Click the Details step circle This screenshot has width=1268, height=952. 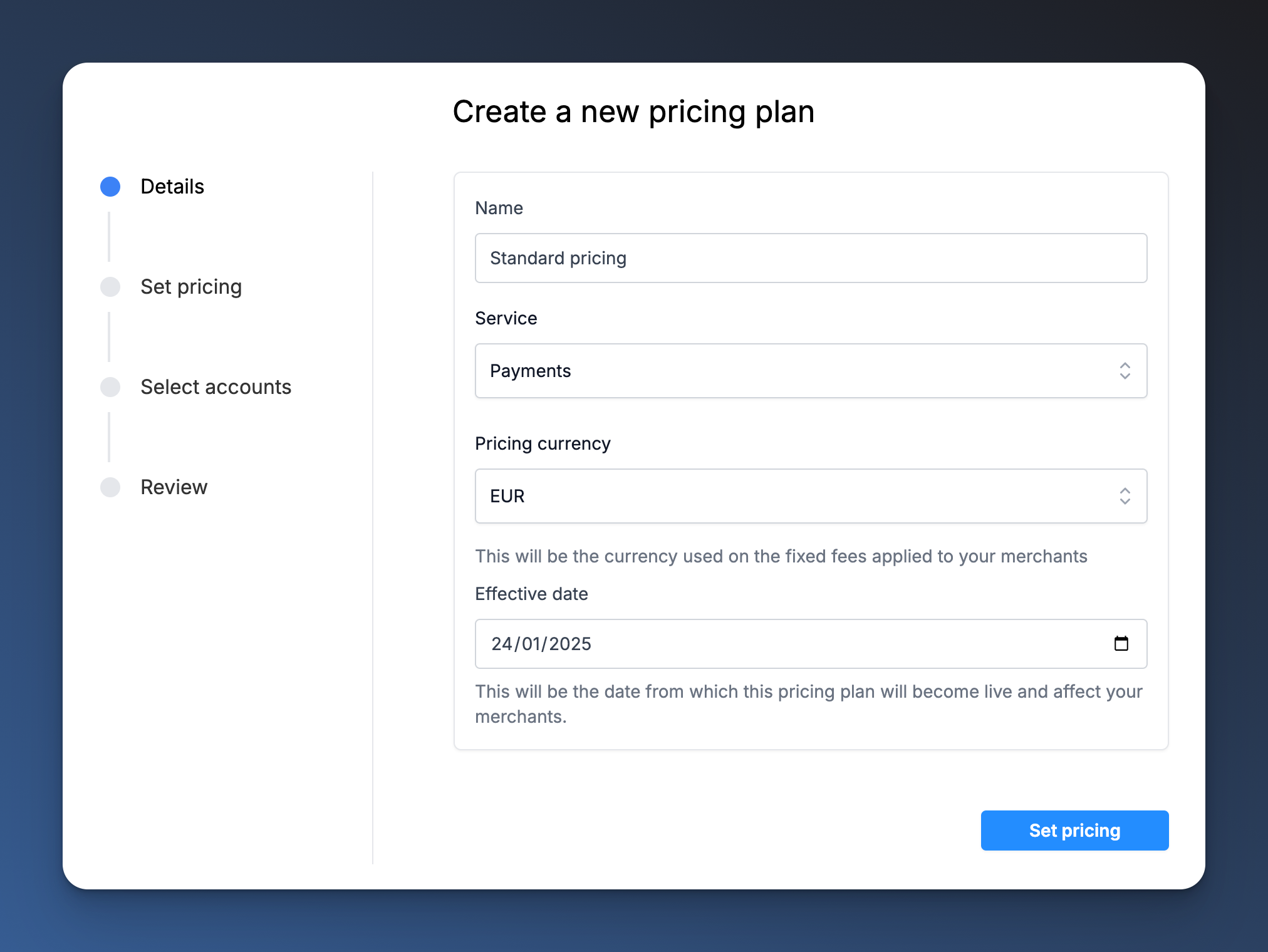click(x=110, y=187)
